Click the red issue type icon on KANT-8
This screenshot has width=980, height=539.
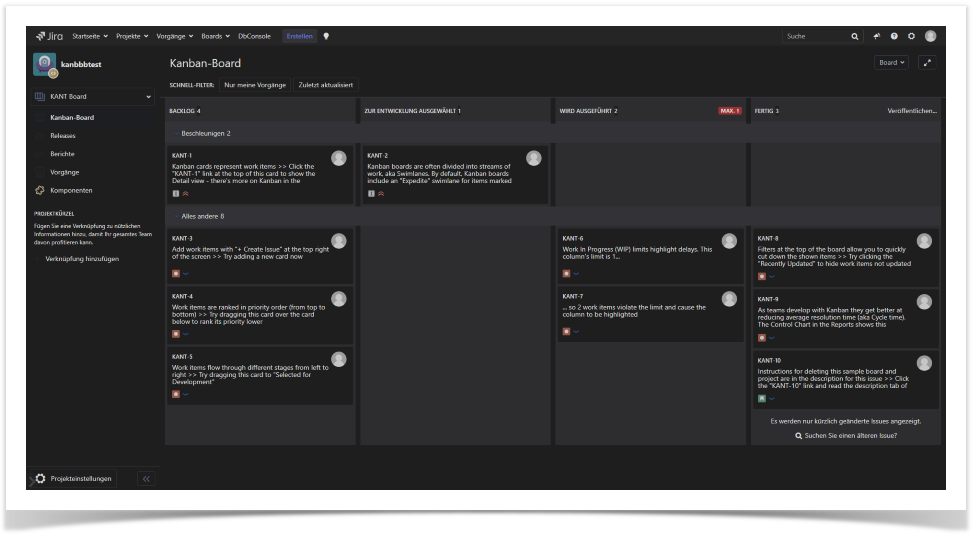click(x=762, y=276)
